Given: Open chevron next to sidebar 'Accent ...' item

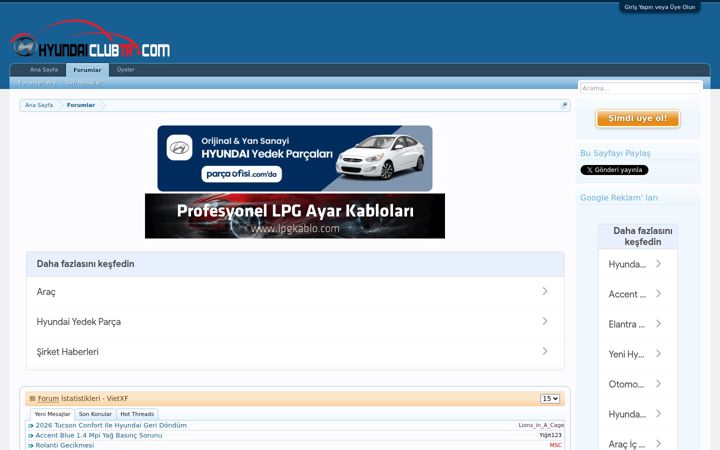Looking at the screenshot, I should (658, 293).
